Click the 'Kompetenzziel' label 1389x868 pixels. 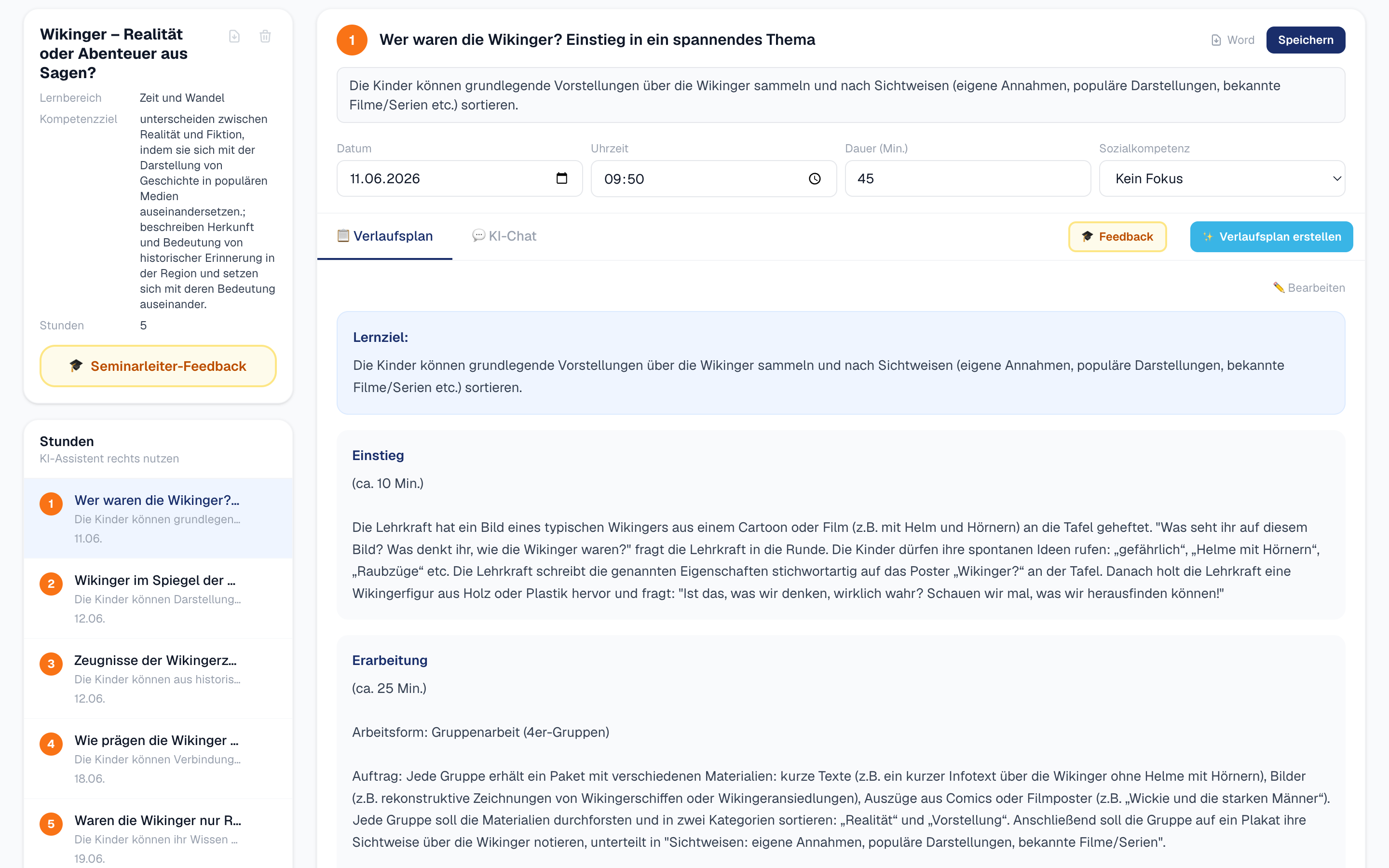[x=79, y=119]
